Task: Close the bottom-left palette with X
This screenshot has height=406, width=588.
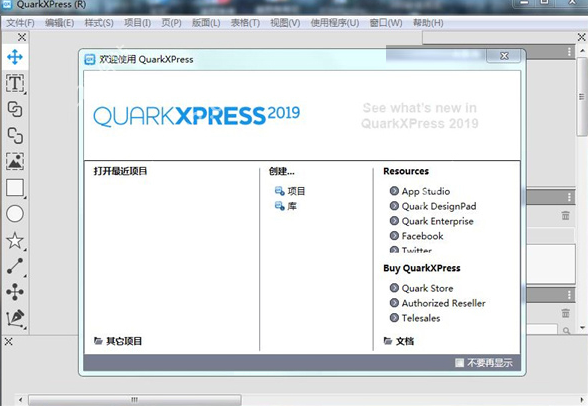Action: tap(8, 341)
